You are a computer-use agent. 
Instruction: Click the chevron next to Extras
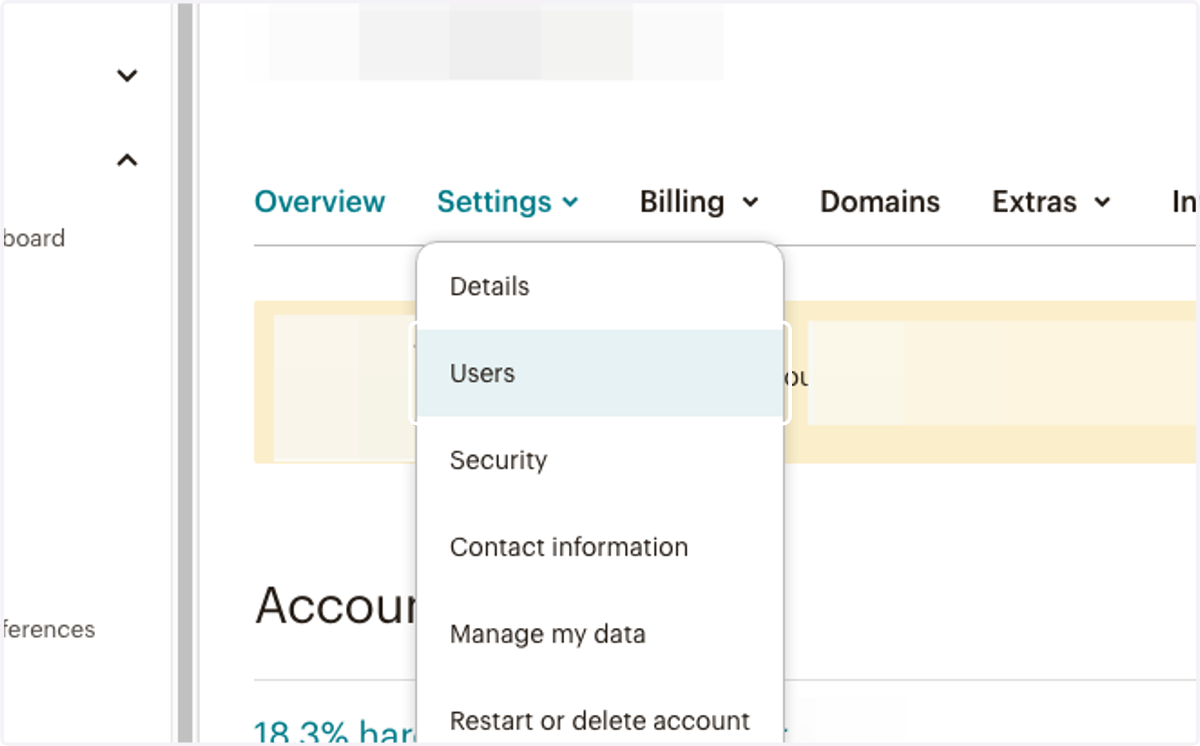pyautogui.click(x=1102, y=203)
